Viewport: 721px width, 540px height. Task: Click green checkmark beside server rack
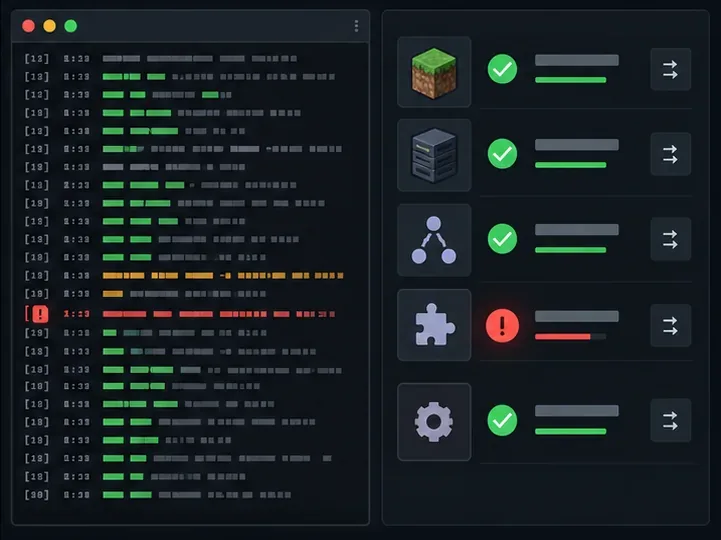[x=502, y=154]
